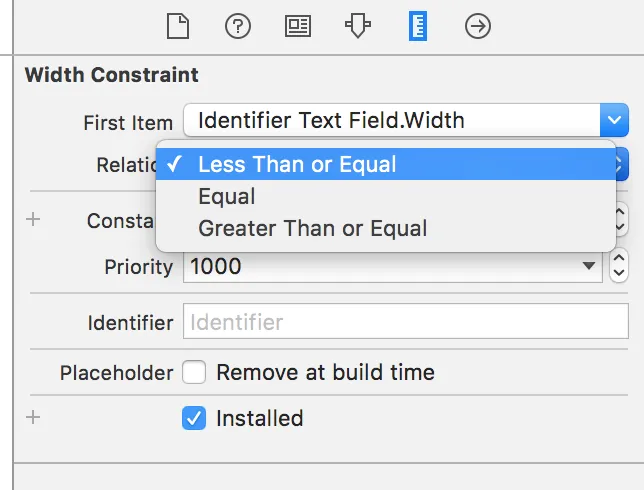Click the Width Constraint section header

point(112,75)
